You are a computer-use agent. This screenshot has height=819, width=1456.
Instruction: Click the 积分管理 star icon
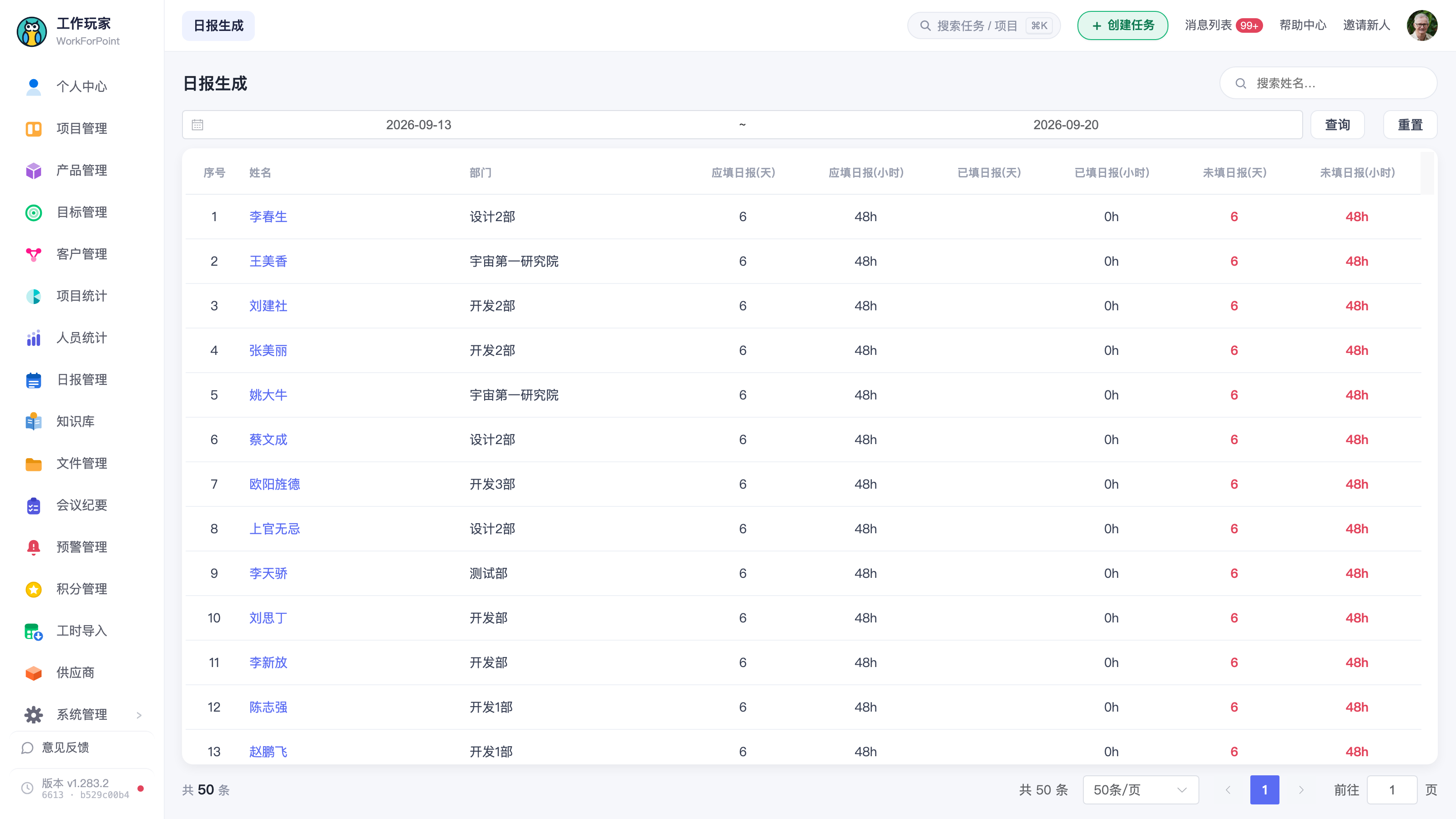coord(33,589)
